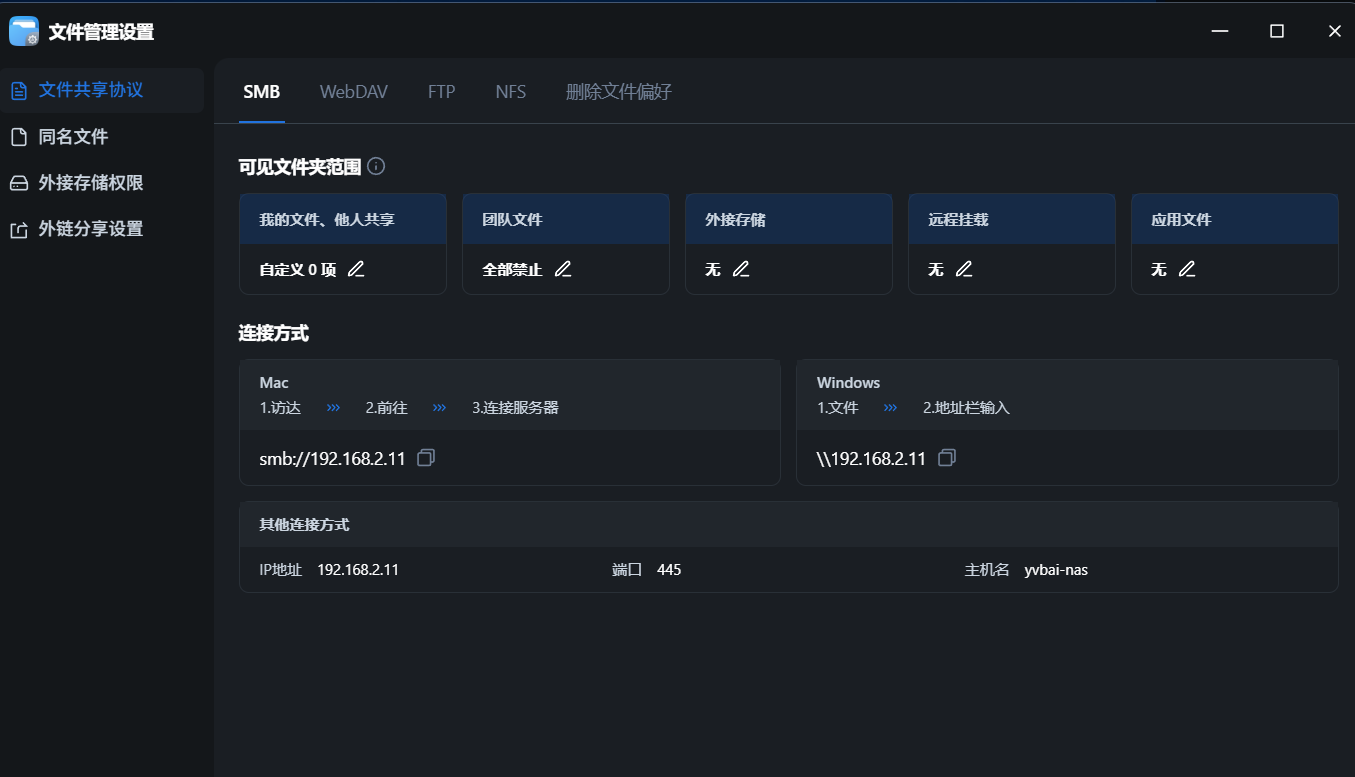The height and width of the screenshot is (777, 1355).
Task: Open 同名文件 settings in the sidebar
Action: (102, 137)
